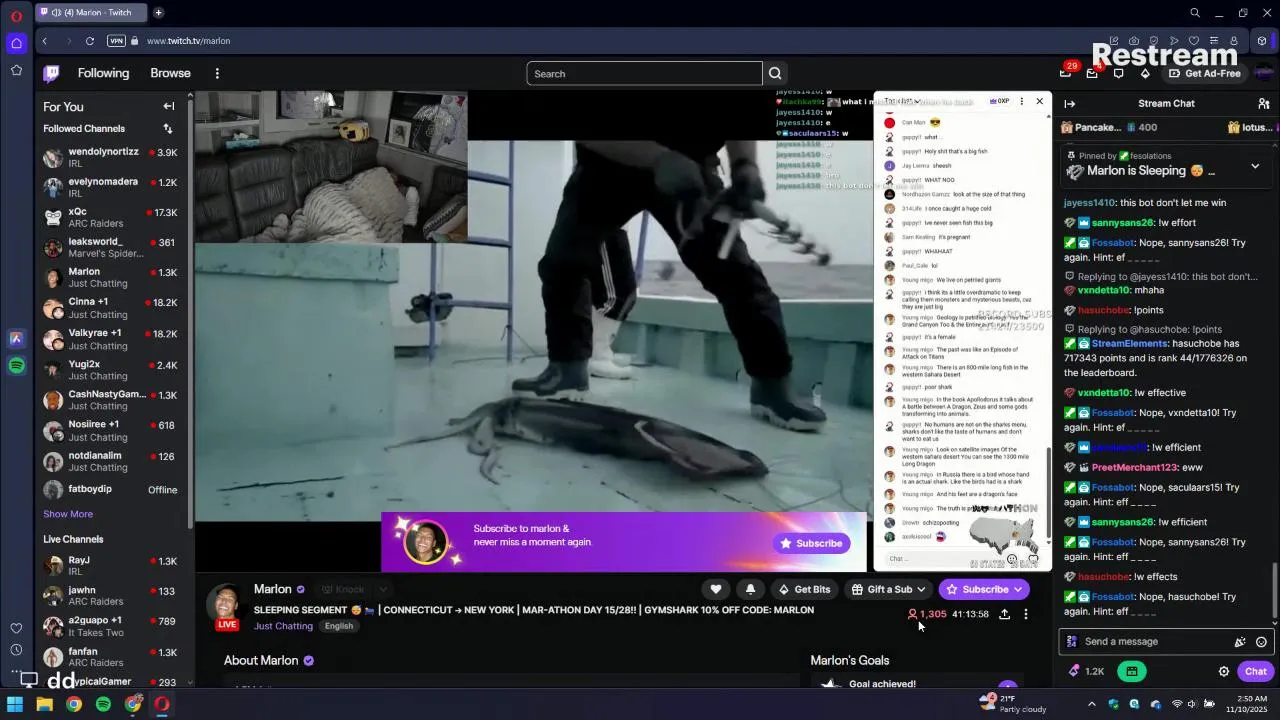This screenshot has height=720, width=1280.
Task: Open the Opera sidebar bookmarks star icon
Action: point(16,70)
